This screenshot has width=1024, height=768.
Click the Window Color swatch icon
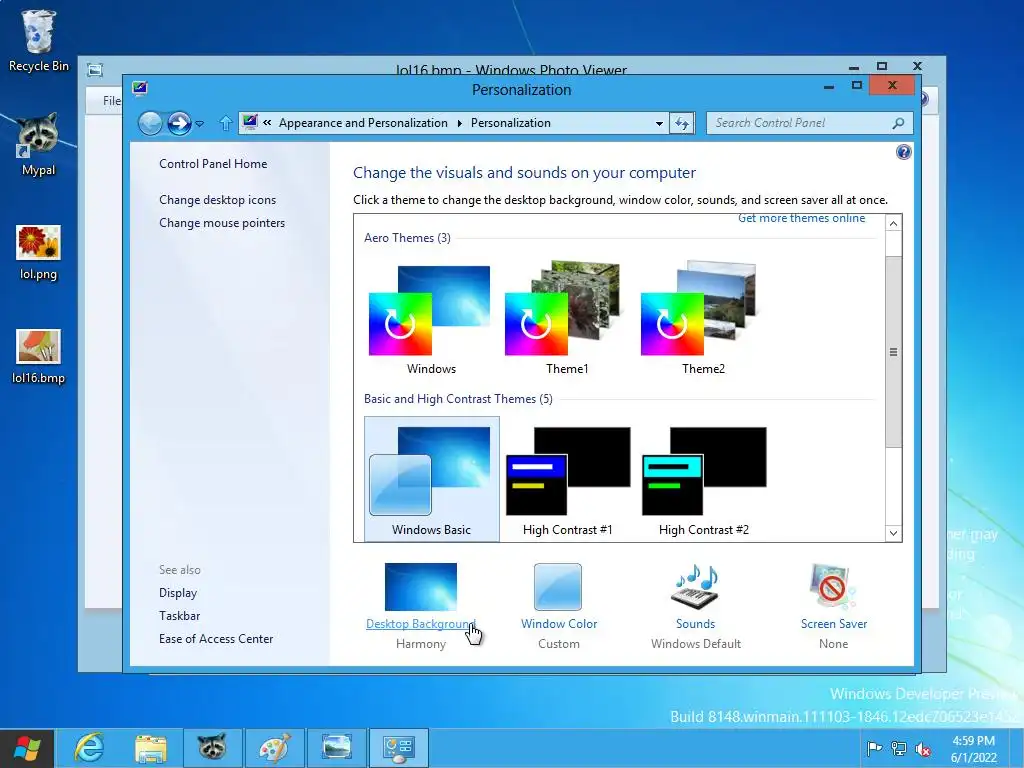[x=558, y=586]
